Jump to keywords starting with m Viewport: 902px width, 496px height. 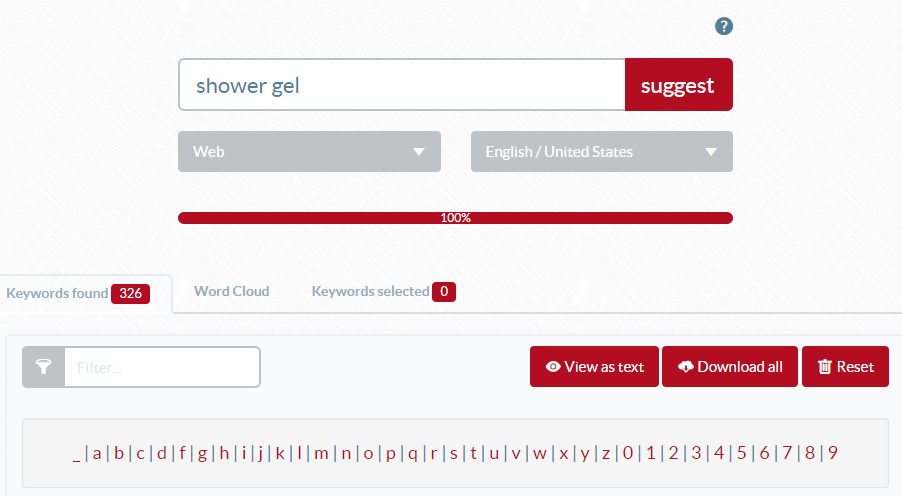(x=321, y=454)
